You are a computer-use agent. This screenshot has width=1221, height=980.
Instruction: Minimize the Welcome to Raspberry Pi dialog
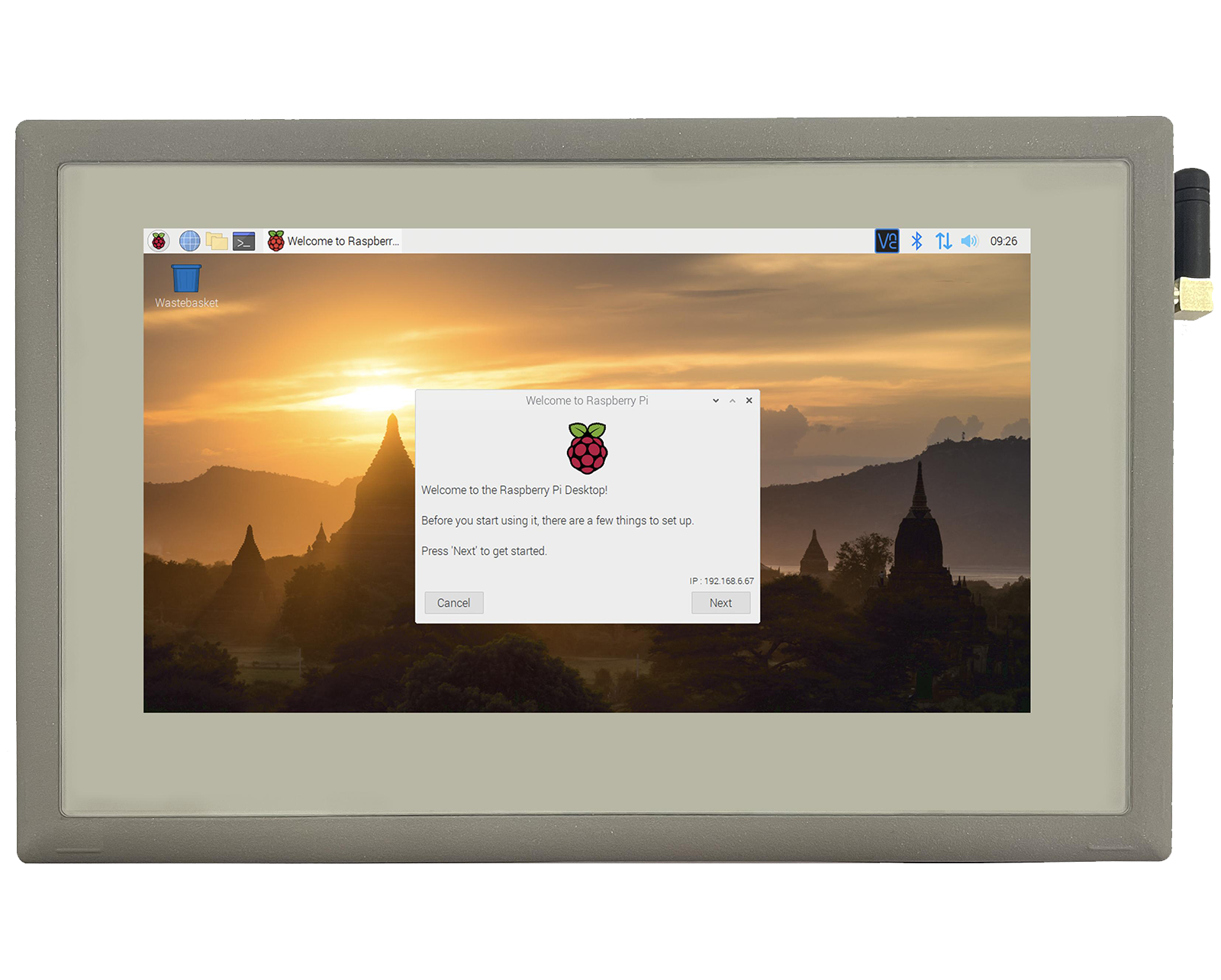click(716, 401)
